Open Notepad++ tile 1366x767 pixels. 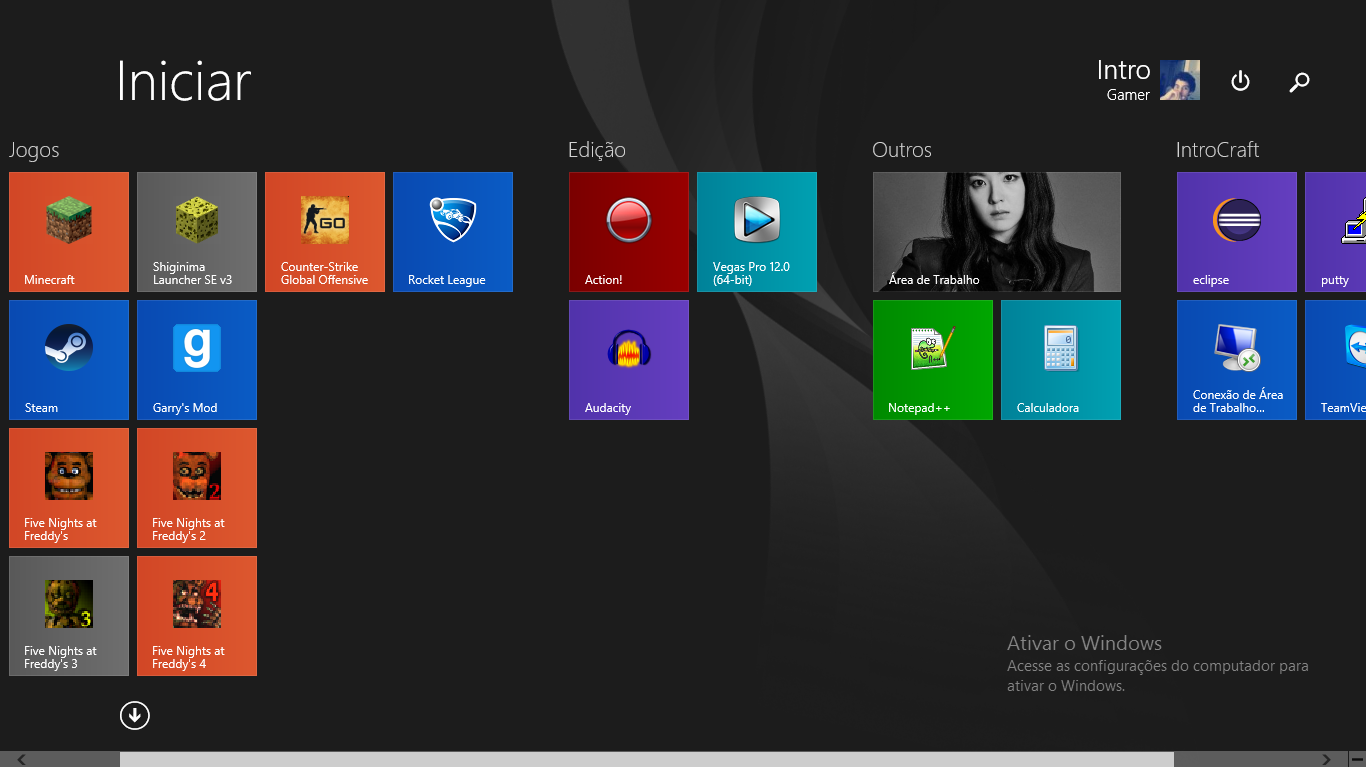tap(933, 360)
